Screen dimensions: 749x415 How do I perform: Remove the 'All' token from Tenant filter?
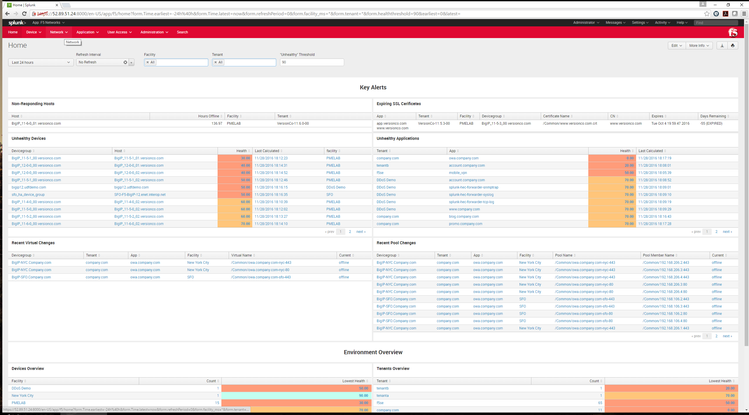[x=215, y=62]
